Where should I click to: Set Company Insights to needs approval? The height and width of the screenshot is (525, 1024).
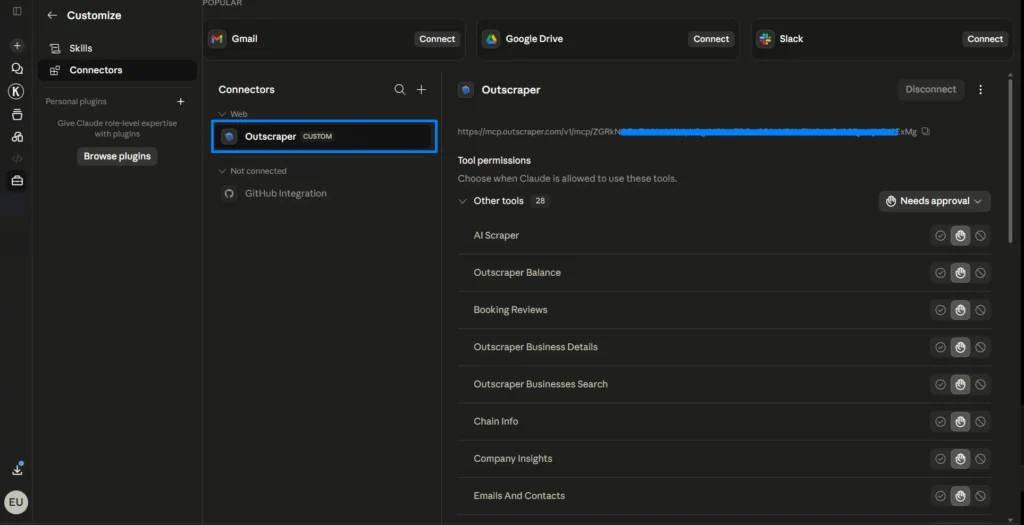click(960, 459)
